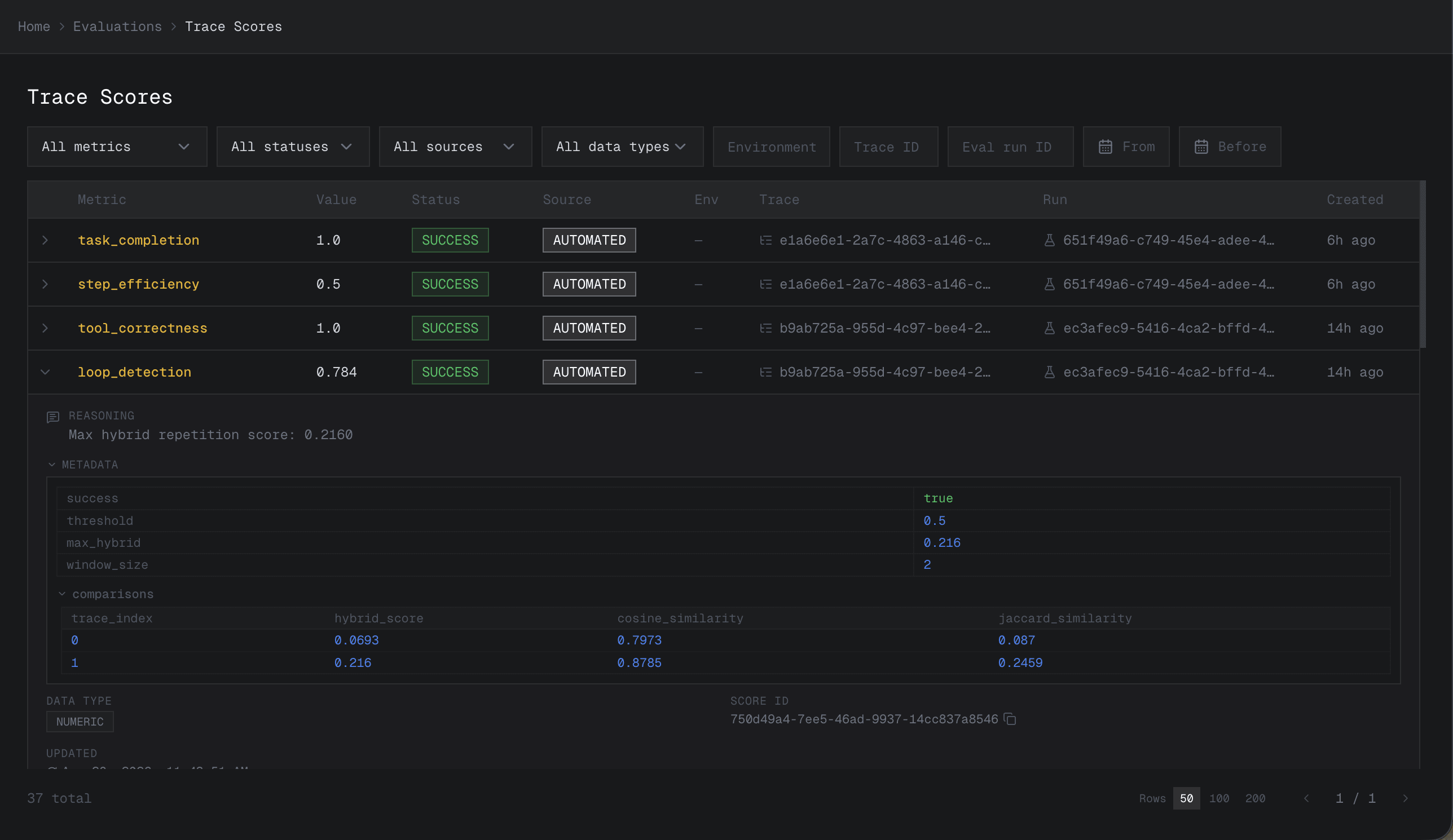
Task: Open the All metrics dropdown
Action: click(x=117, y=147)
